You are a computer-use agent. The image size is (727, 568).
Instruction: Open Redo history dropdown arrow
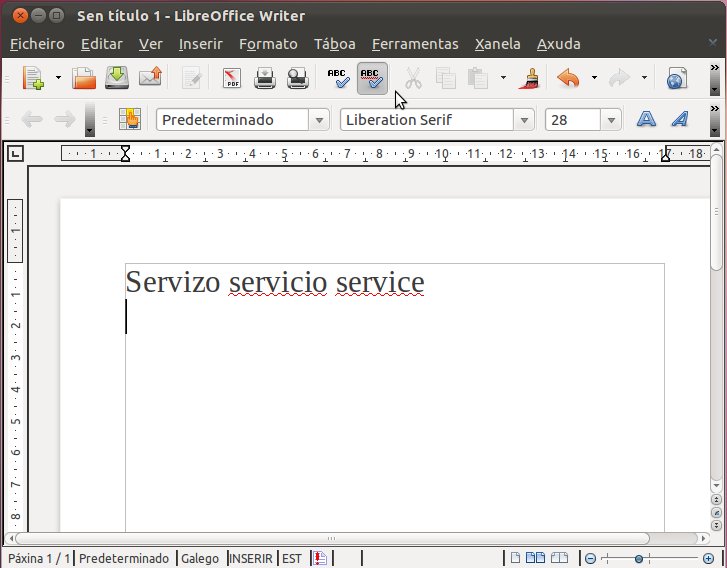644,77
